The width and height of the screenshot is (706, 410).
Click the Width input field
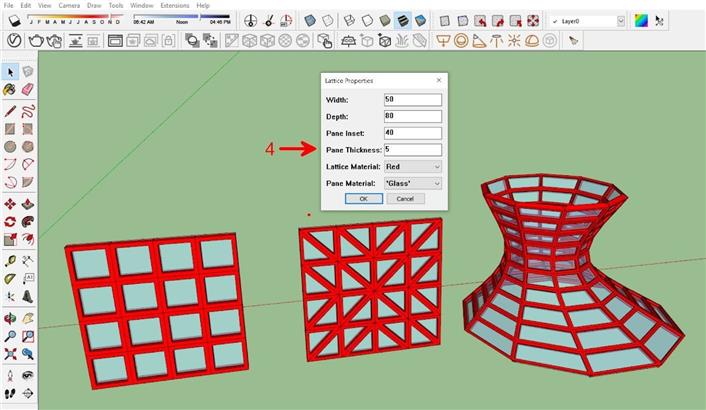point(413,99)
